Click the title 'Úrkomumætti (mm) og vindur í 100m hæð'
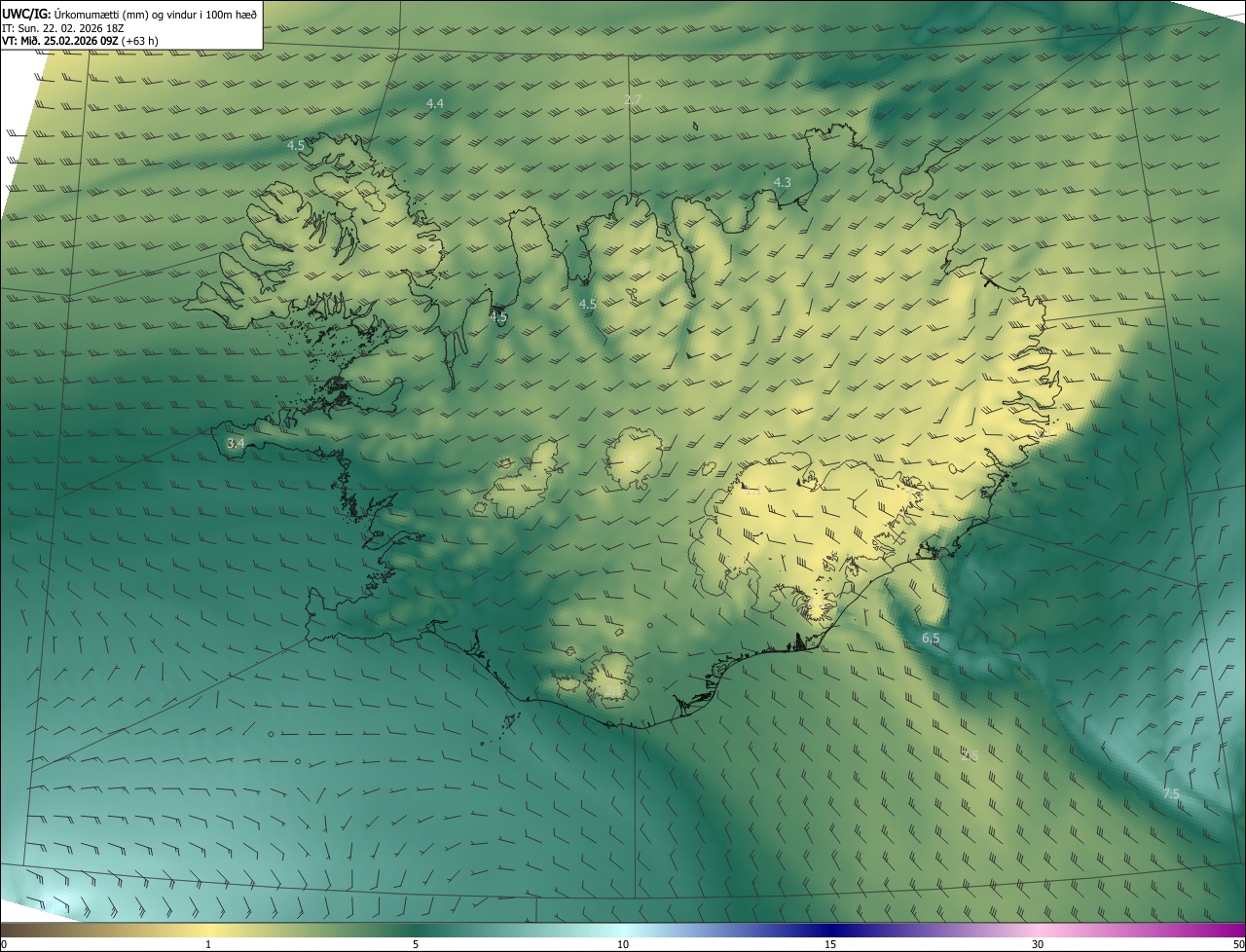Image resolution: width=1246 pixels, height=952 pixels. point(155,14)
